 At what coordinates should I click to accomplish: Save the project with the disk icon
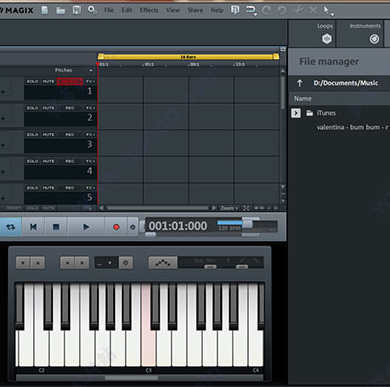coord(77,10)
